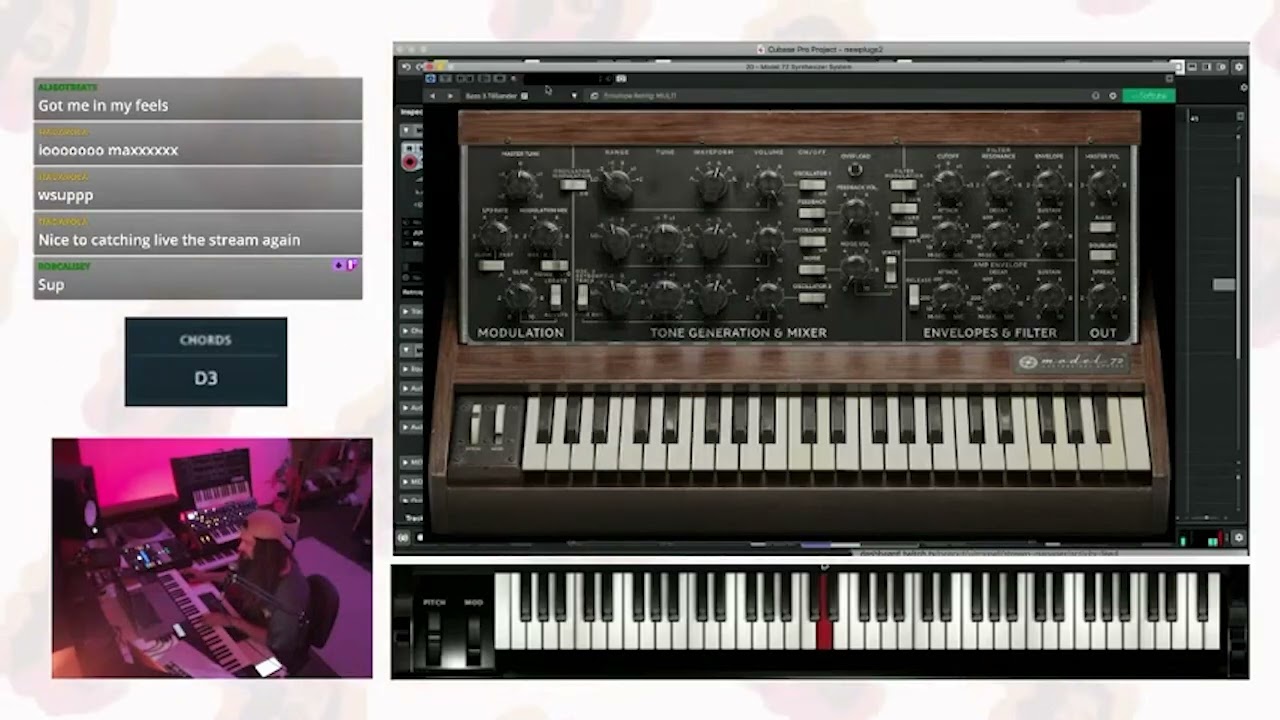Screen dimensions: 1280x720
Task: Click chat message "Nice to catching live the stream again"
Action: tap(169, 240)
